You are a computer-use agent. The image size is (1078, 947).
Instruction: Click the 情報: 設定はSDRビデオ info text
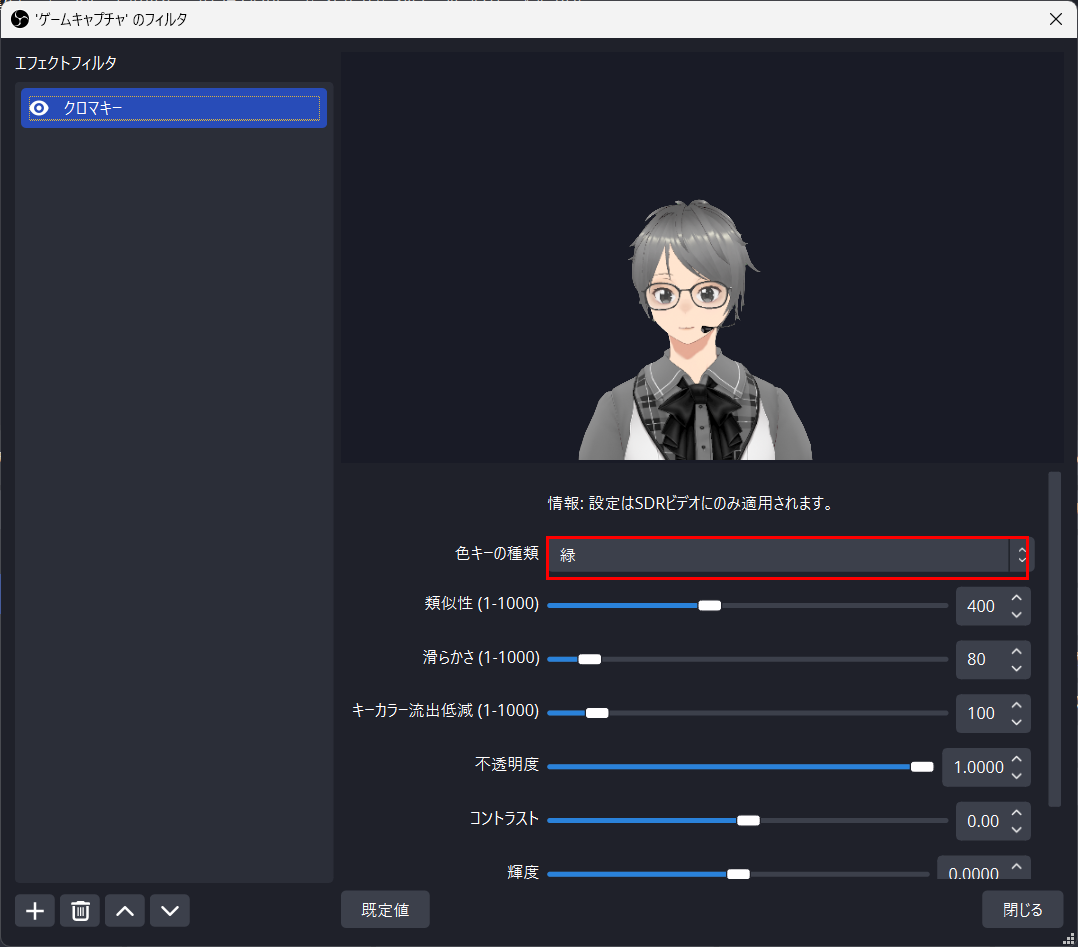pyautogui.click(x=692, y=503)
